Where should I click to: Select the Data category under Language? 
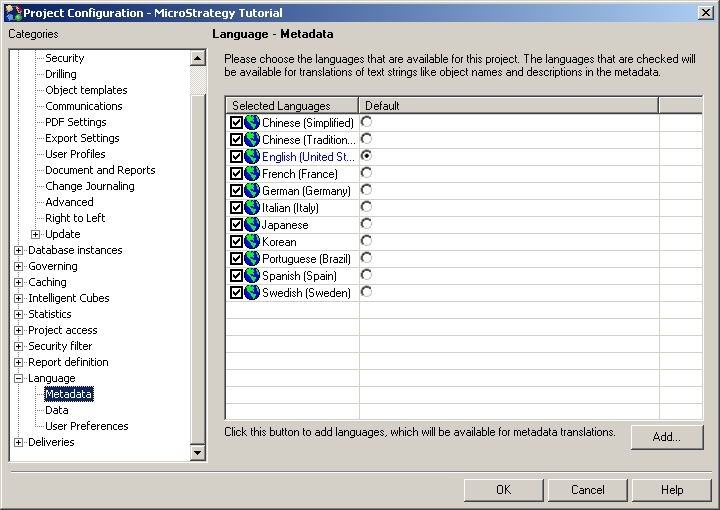(56, 410)
